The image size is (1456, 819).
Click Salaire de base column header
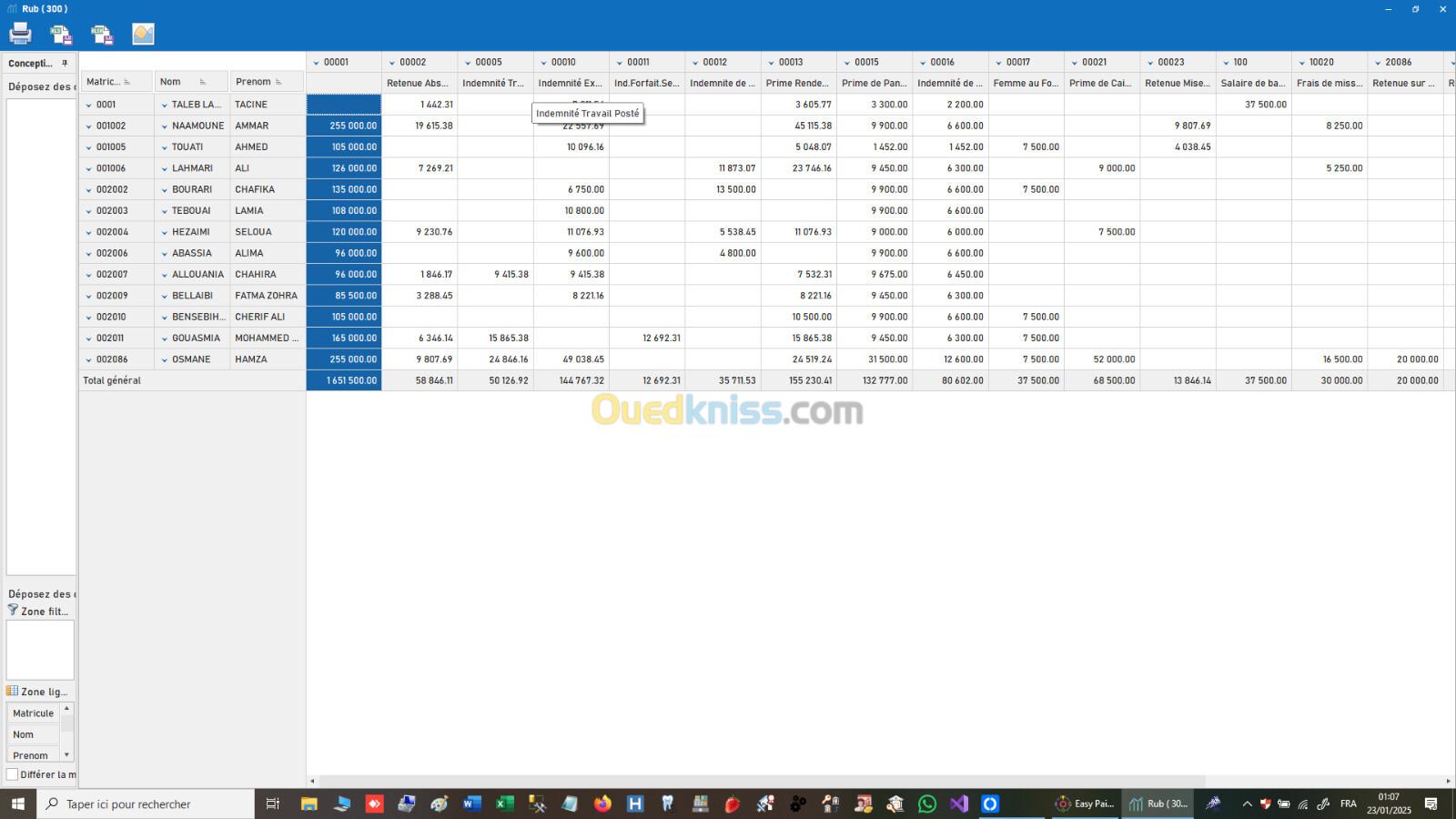coord(1253,84)
